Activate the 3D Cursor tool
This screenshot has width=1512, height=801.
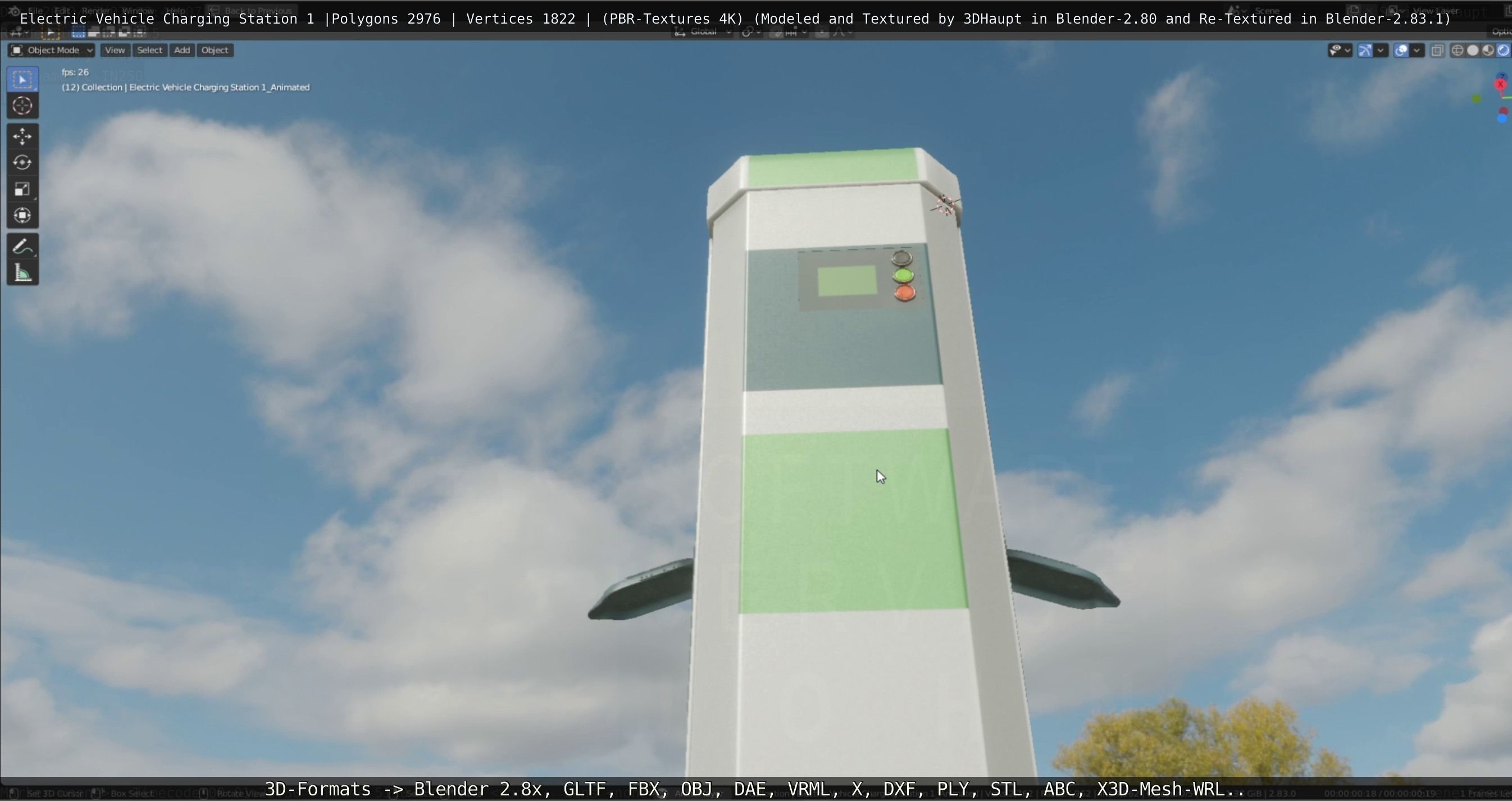click(x=22, y=106)
